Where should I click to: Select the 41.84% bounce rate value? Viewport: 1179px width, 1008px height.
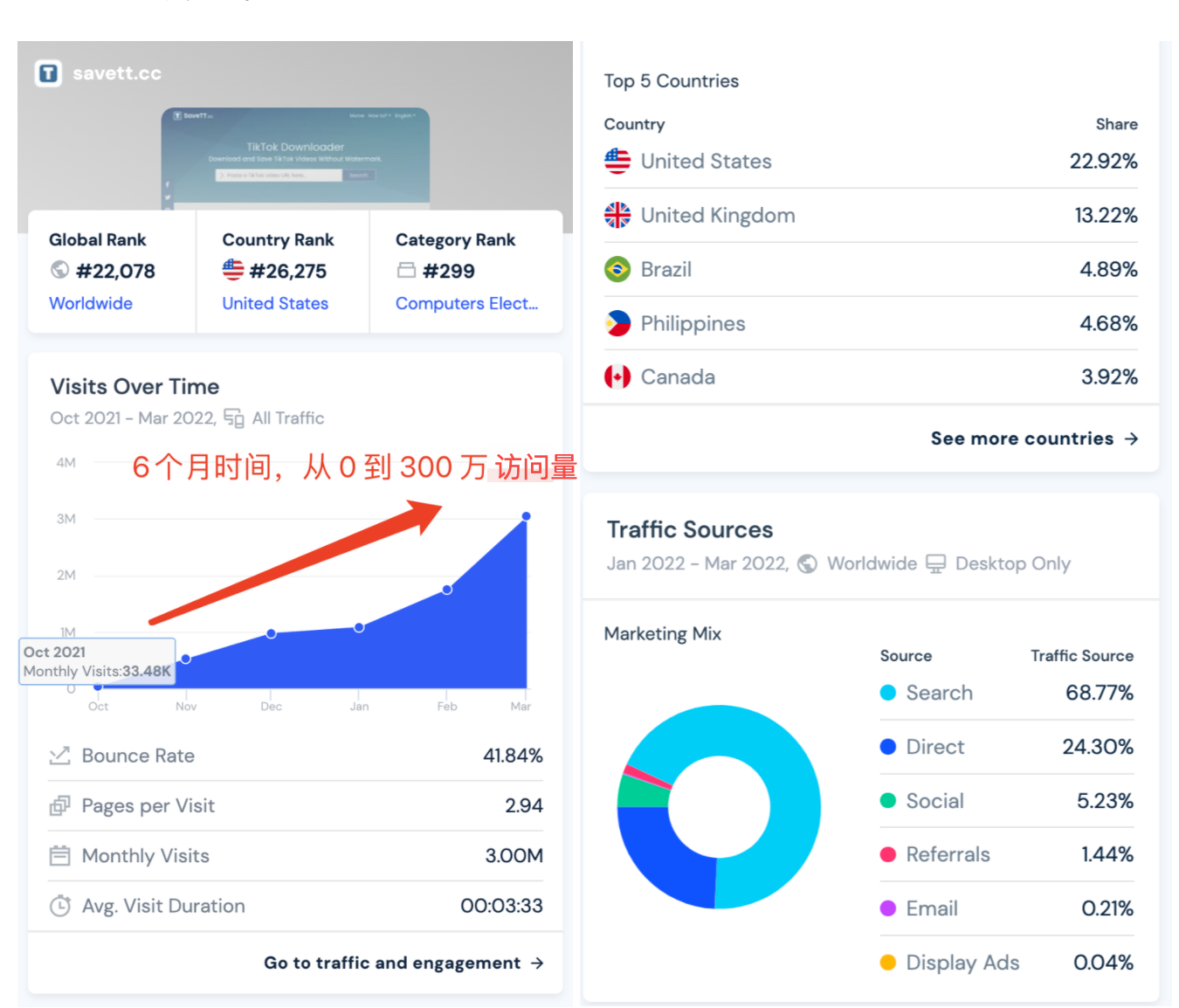tap(514, 756)
